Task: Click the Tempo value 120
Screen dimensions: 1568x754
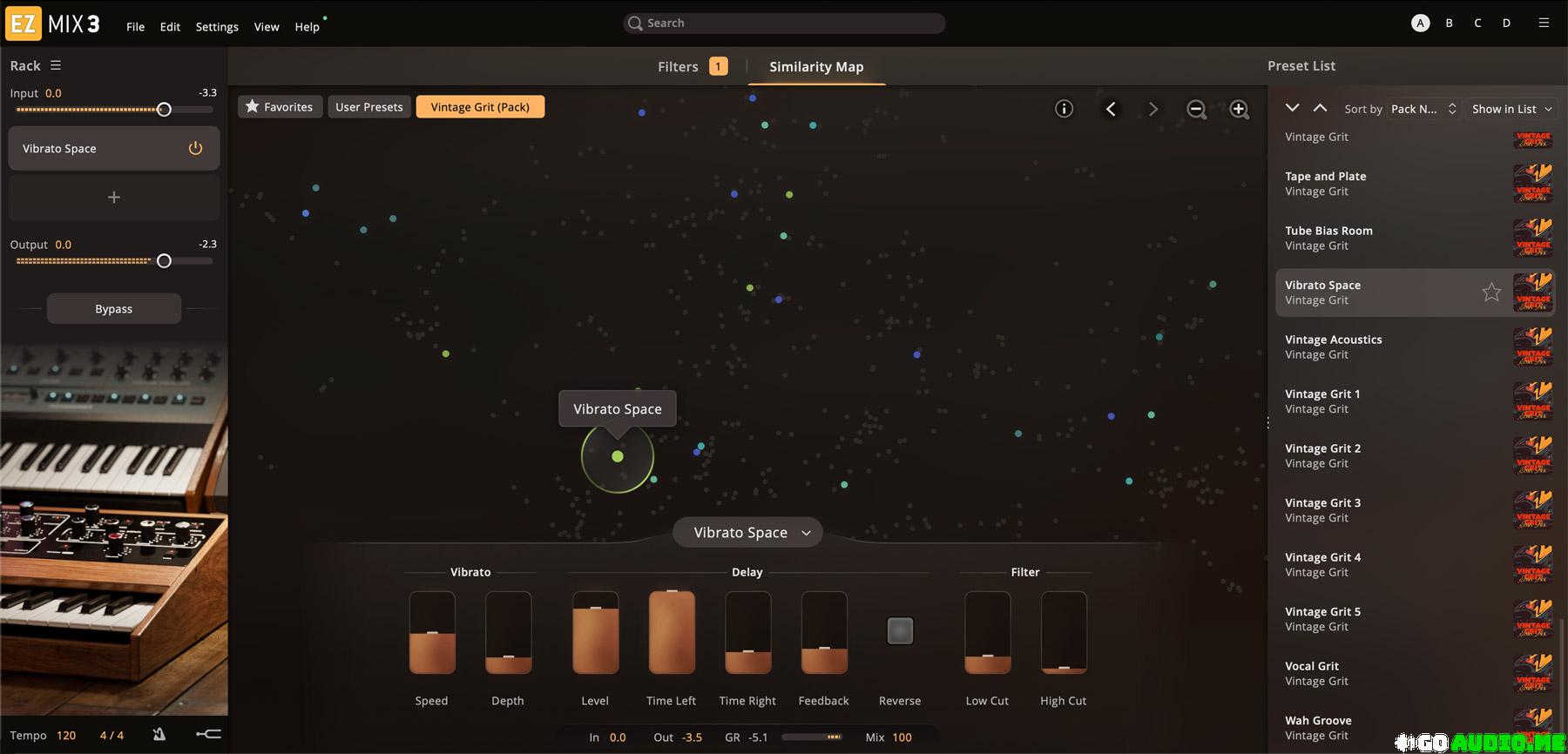Action: coord(66,735)
